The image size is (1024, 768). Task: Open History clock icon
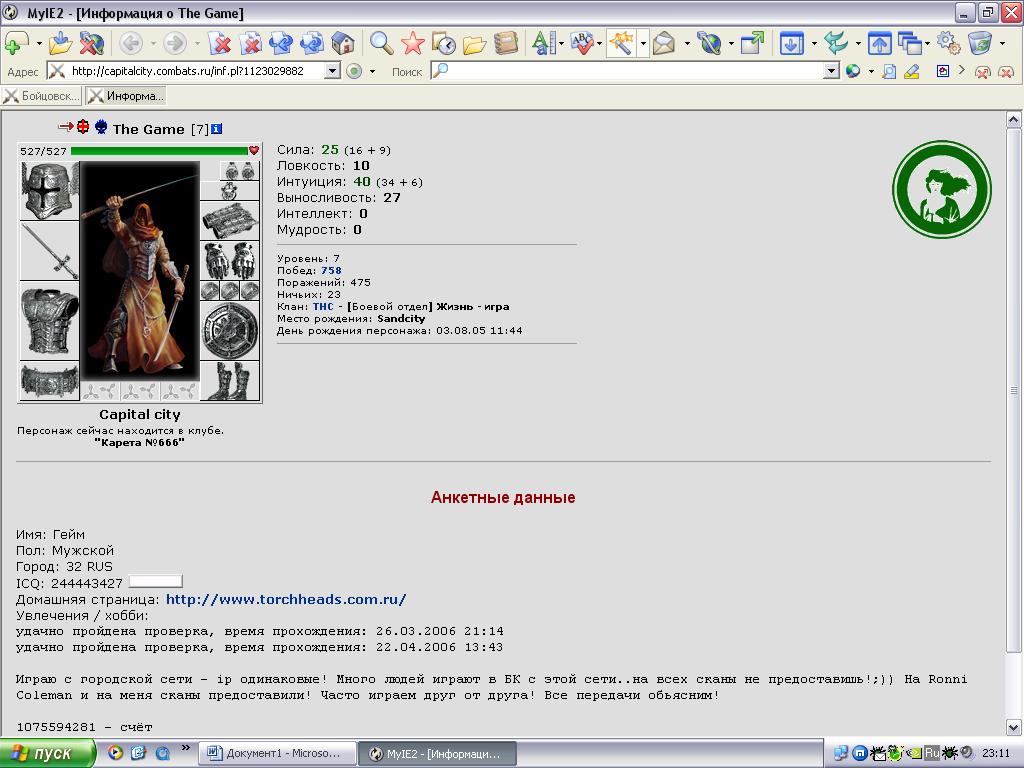[x=443, y=43]
